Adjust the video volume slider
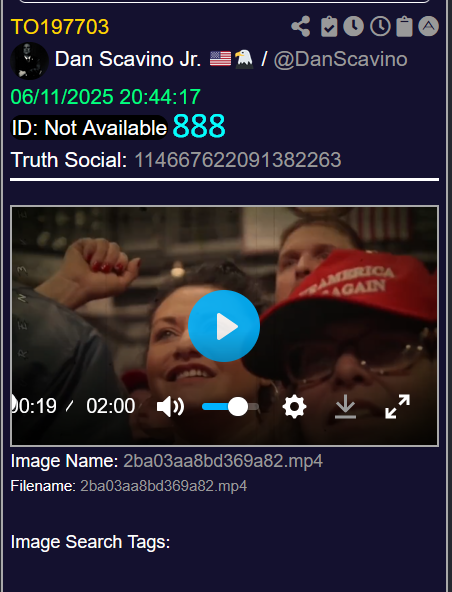 pos(230,407)
